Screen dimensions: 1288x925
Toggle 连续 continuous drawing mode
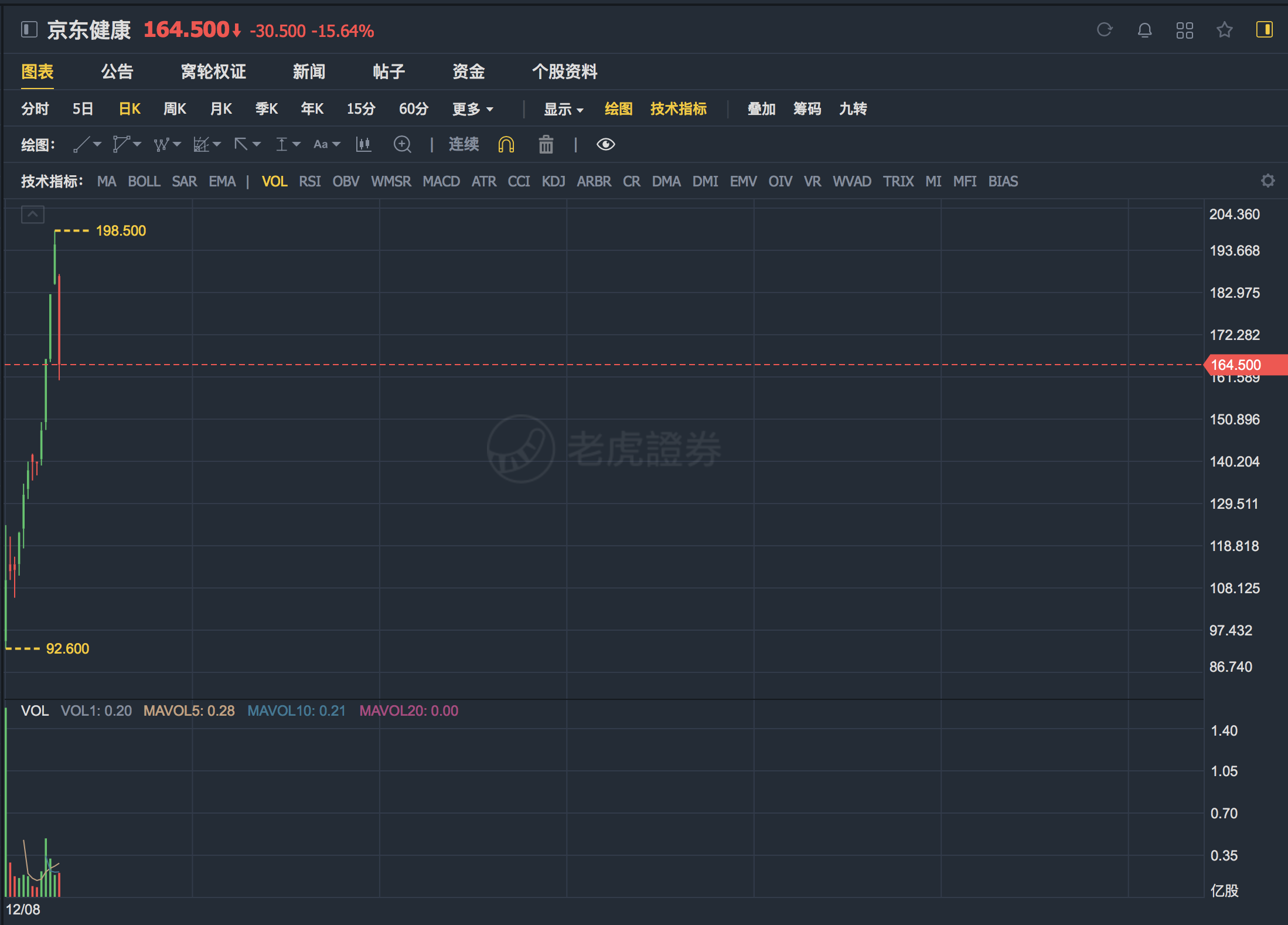point(464,144)
